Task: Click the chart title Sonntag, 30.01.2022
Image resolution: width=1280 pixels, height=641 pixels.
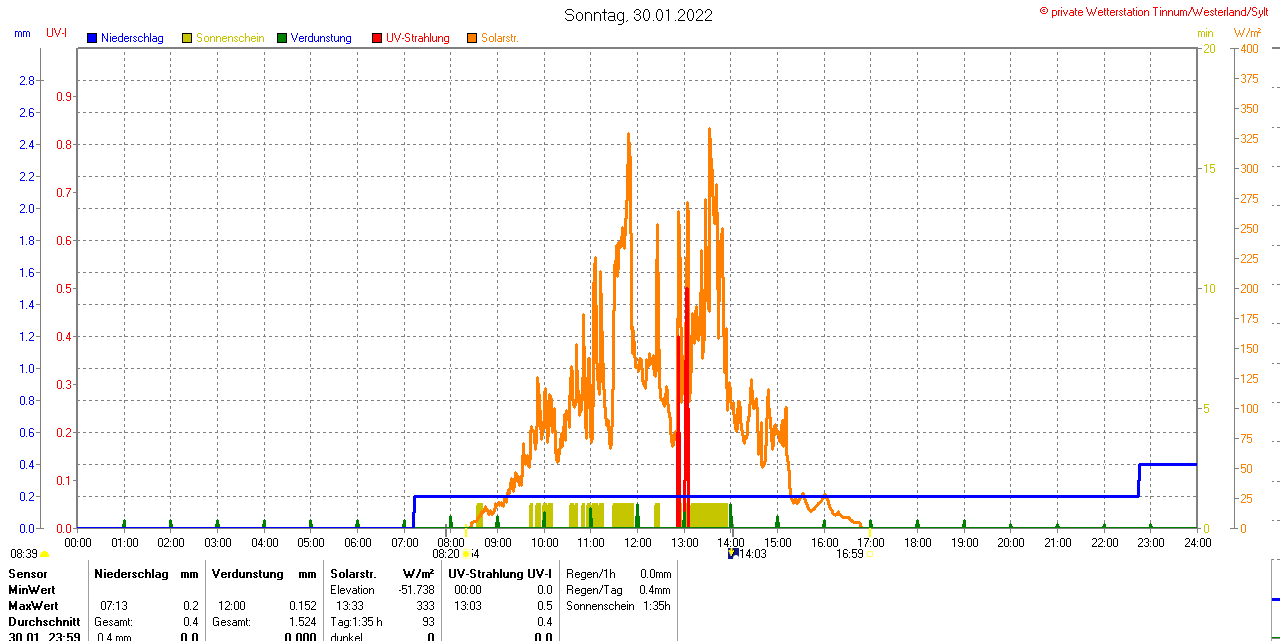Action: tap(638, 15)
